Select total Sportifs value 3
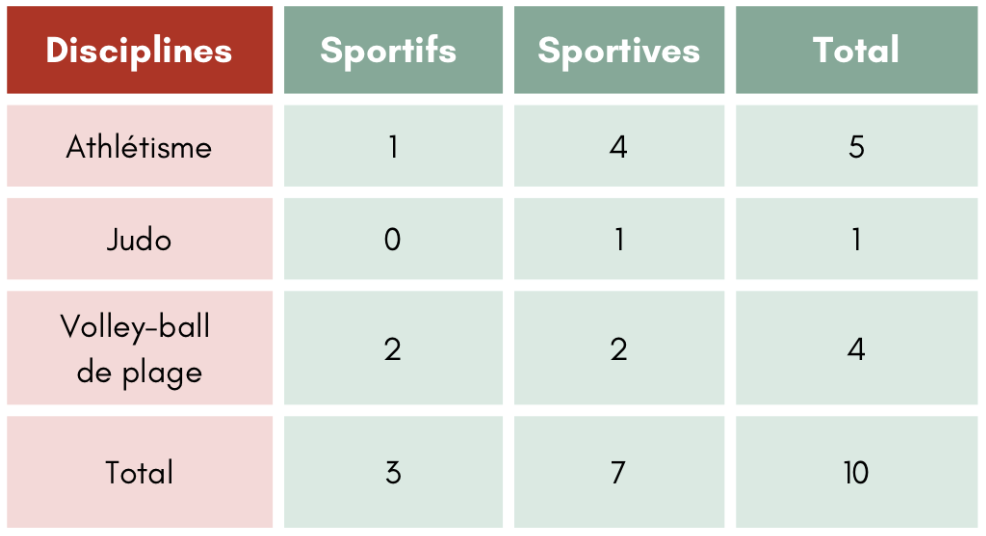Viewport: 986px width, 536px height. 393,472
